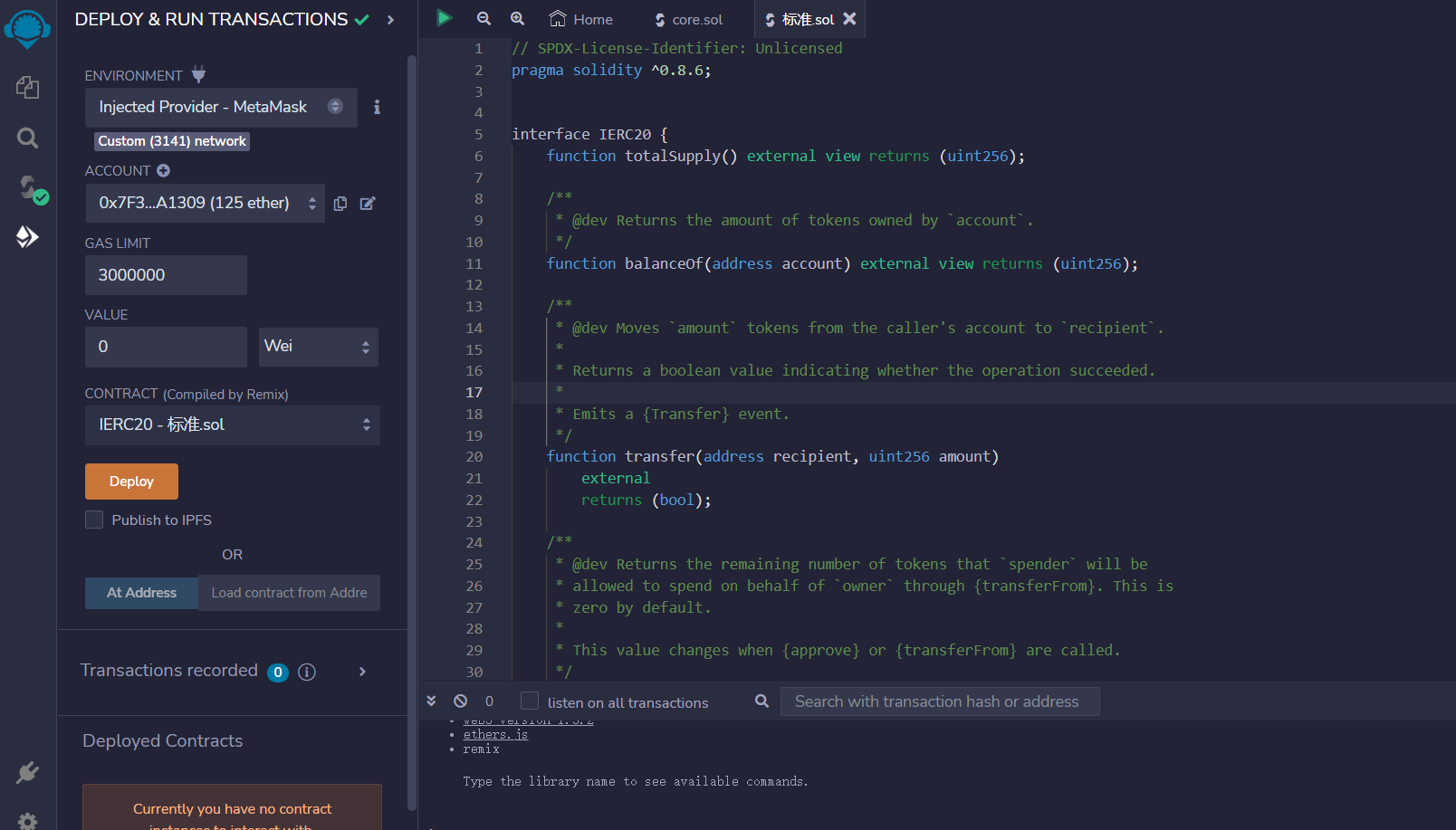Click the transaction hash search field
Screen dimensions: 1456x830
tap(939, 701)
